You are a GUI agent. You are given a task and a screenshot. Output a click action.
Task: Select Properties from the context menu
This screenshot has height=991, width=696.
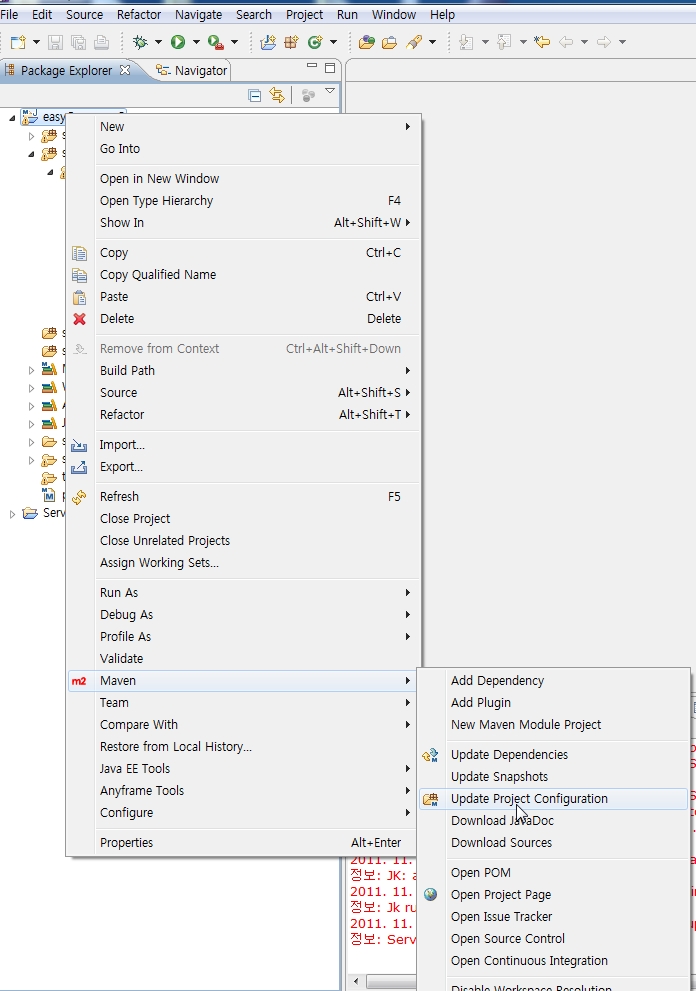[126, 843]
